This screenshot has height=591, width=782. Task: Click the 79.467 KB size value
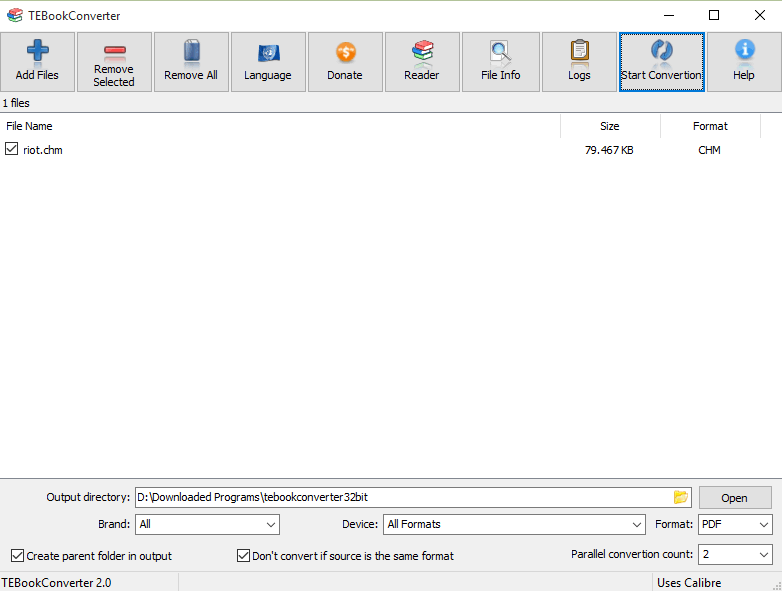point(609,150)
